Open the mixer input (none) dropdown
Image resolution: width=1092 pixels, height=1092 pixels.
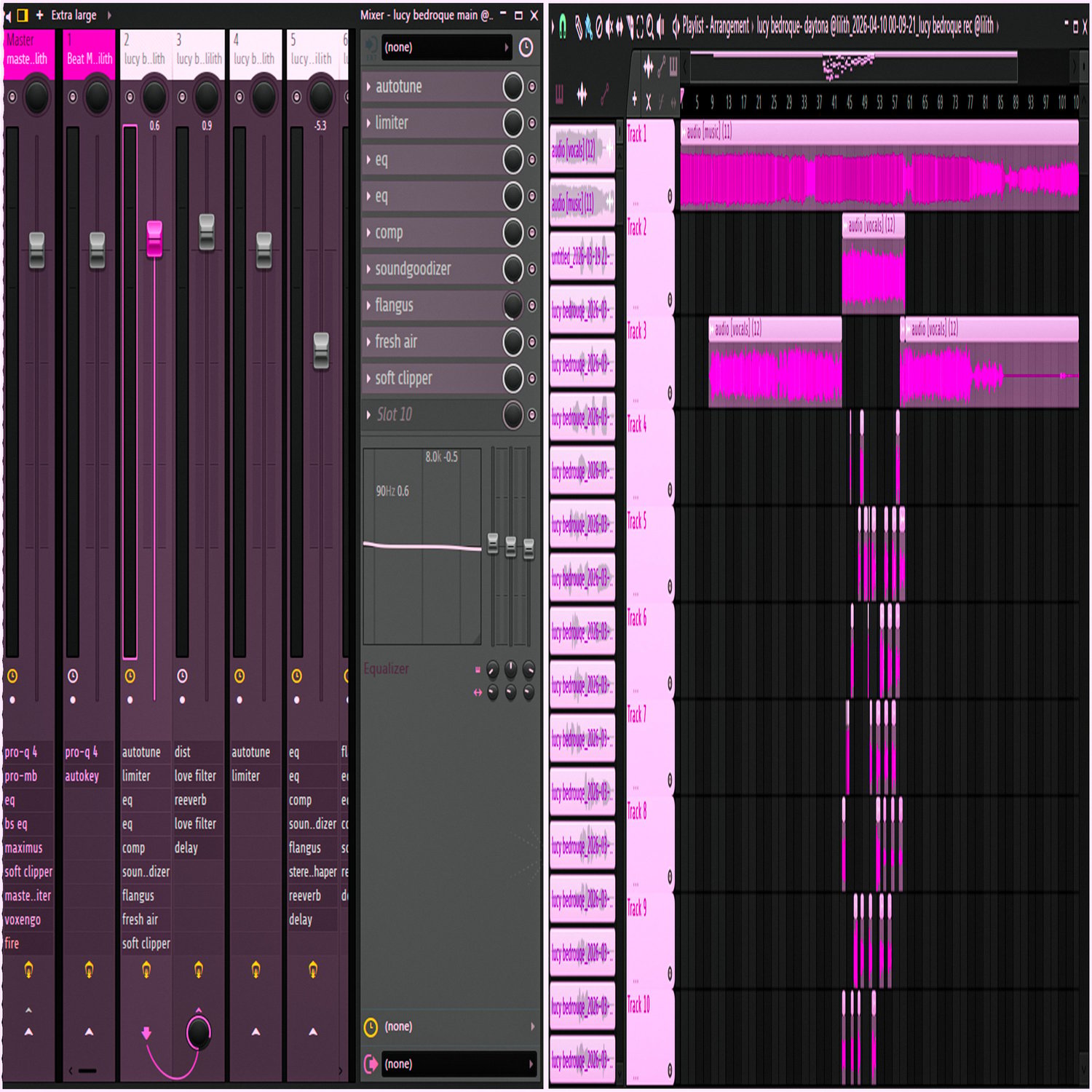pos(446,47)
